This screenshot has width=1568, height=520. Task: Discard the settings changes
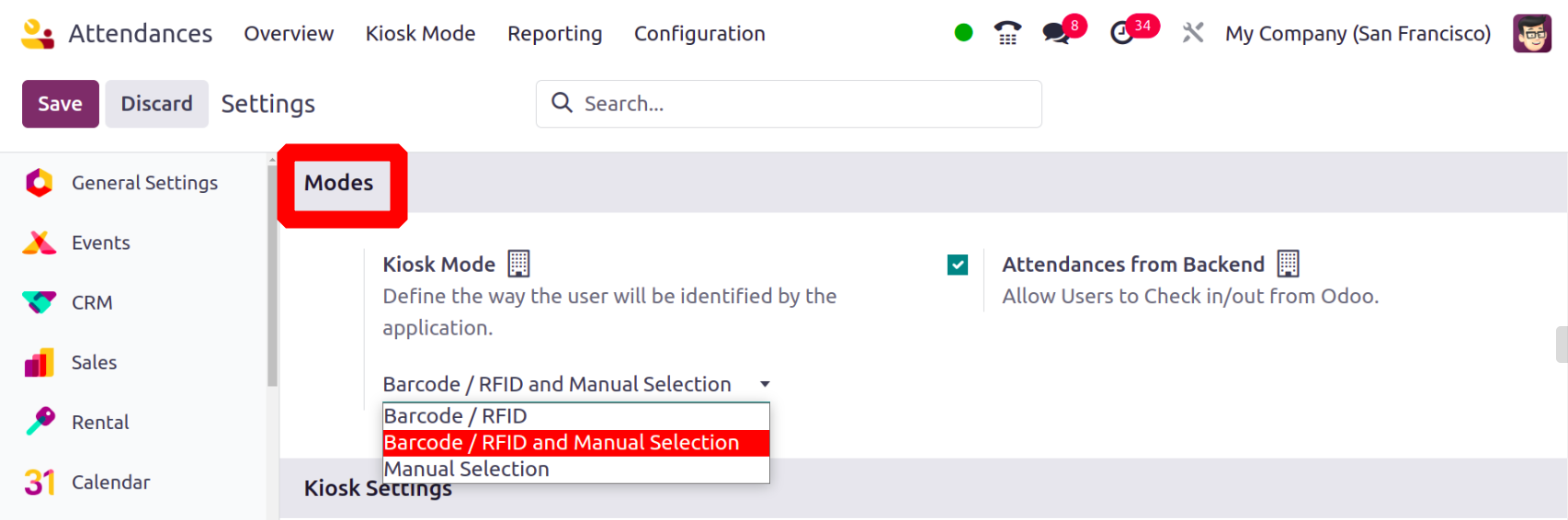coord(157,104)
